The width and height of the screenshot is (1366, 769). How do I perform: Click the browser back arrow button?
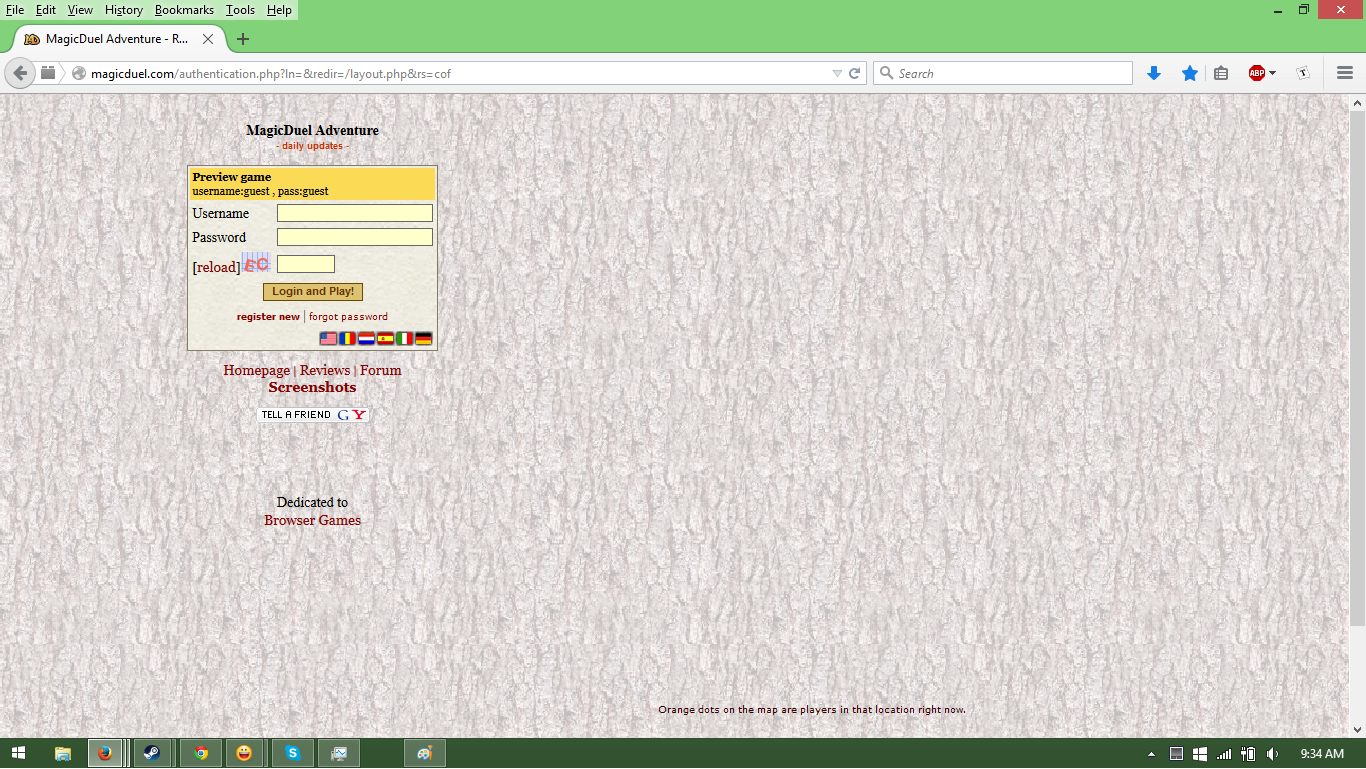[x=19, y=73]
